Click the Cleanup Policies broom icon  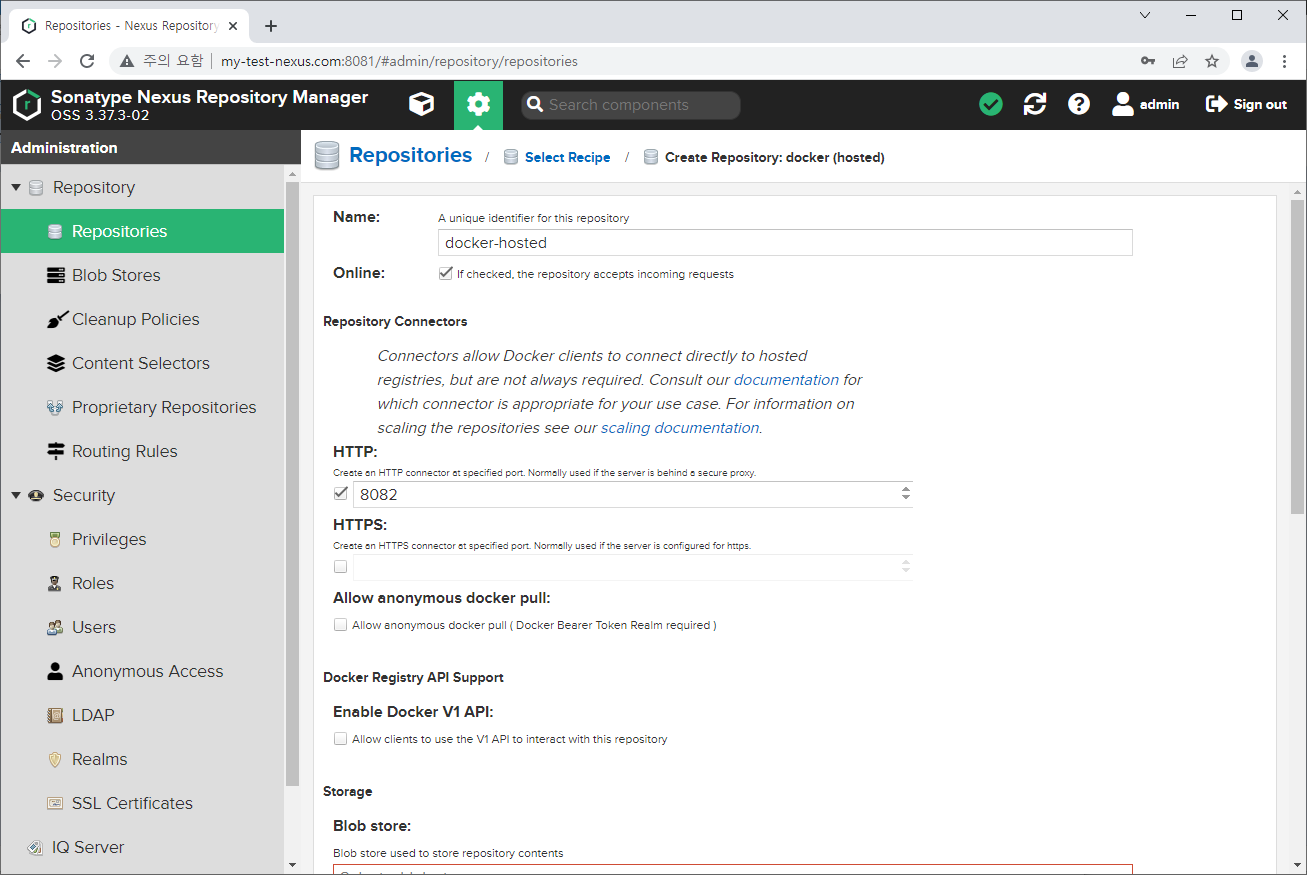pos(56,319)
